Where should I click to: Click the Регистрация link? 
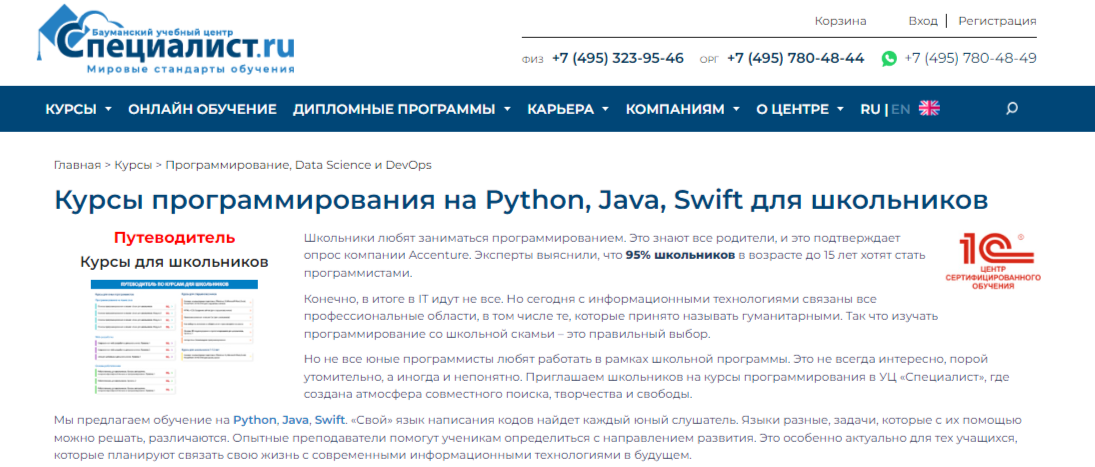[997, 21]
